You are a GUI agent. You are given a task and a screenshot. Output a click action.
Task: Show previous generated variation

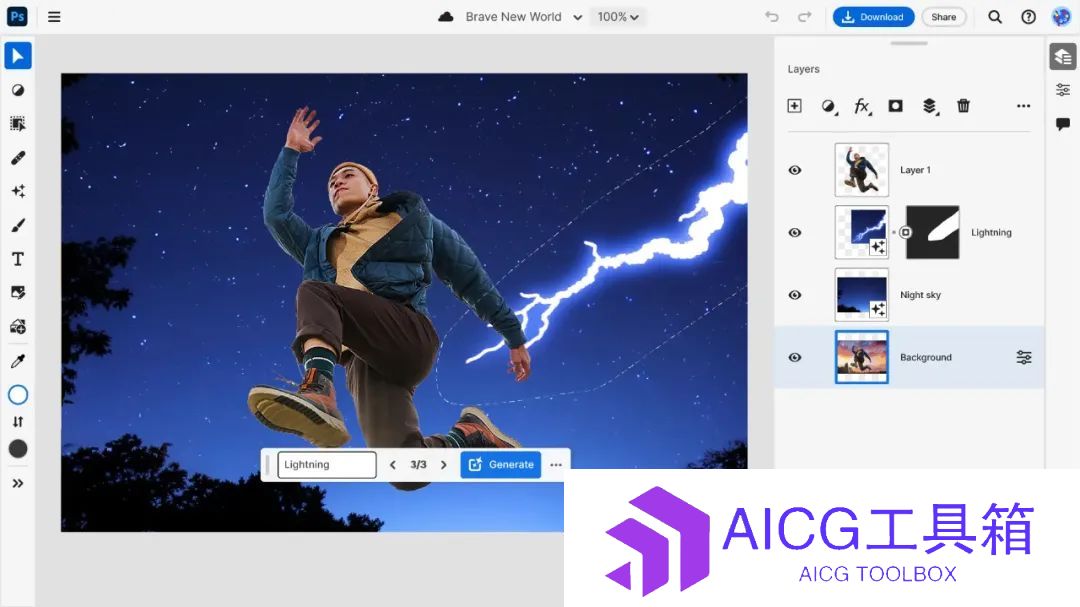pyautogui.click(x=393, y=465)
